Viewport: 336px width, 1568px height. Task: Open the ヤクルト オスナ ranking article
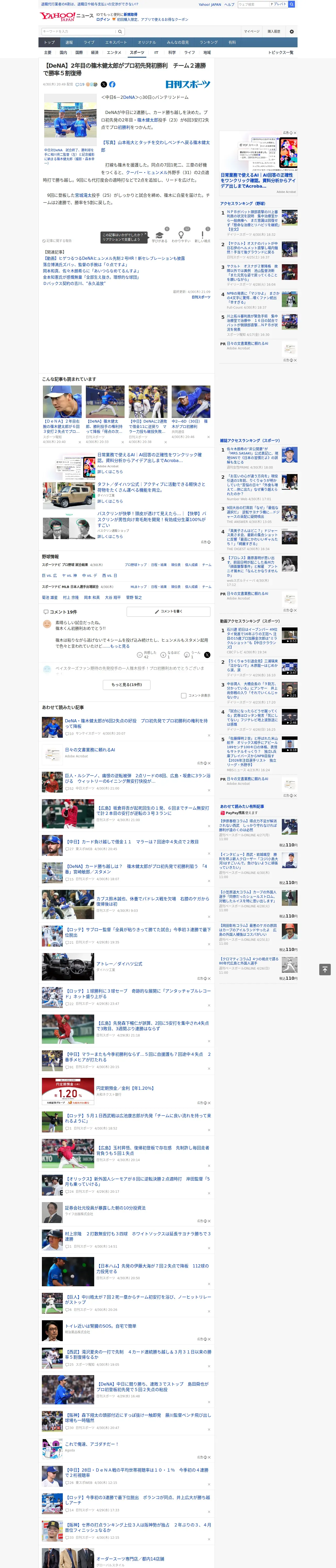coord(253,272)
